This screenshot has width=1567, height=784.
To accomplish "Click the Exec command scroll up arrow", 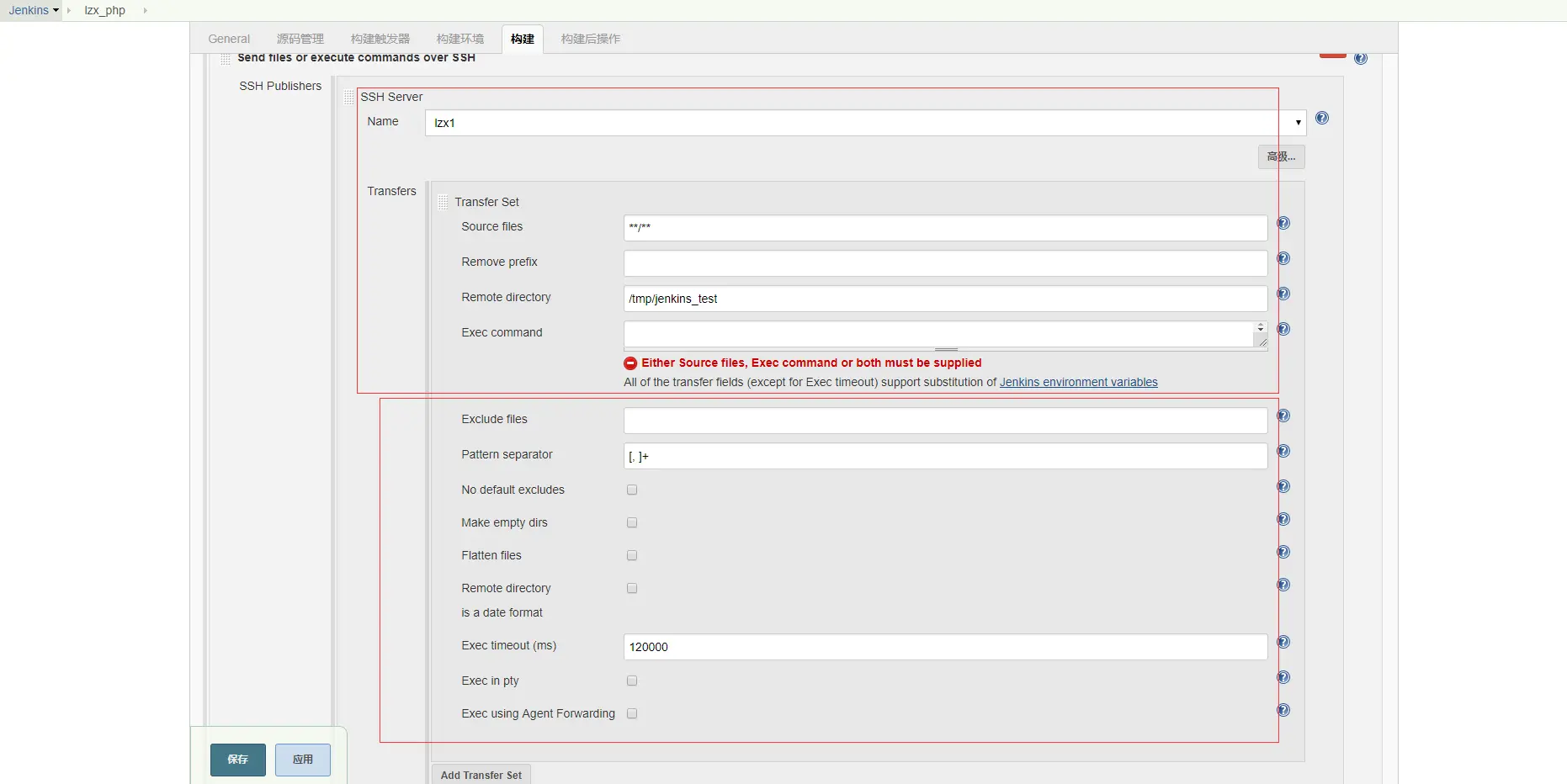I will pos(1261,325).
